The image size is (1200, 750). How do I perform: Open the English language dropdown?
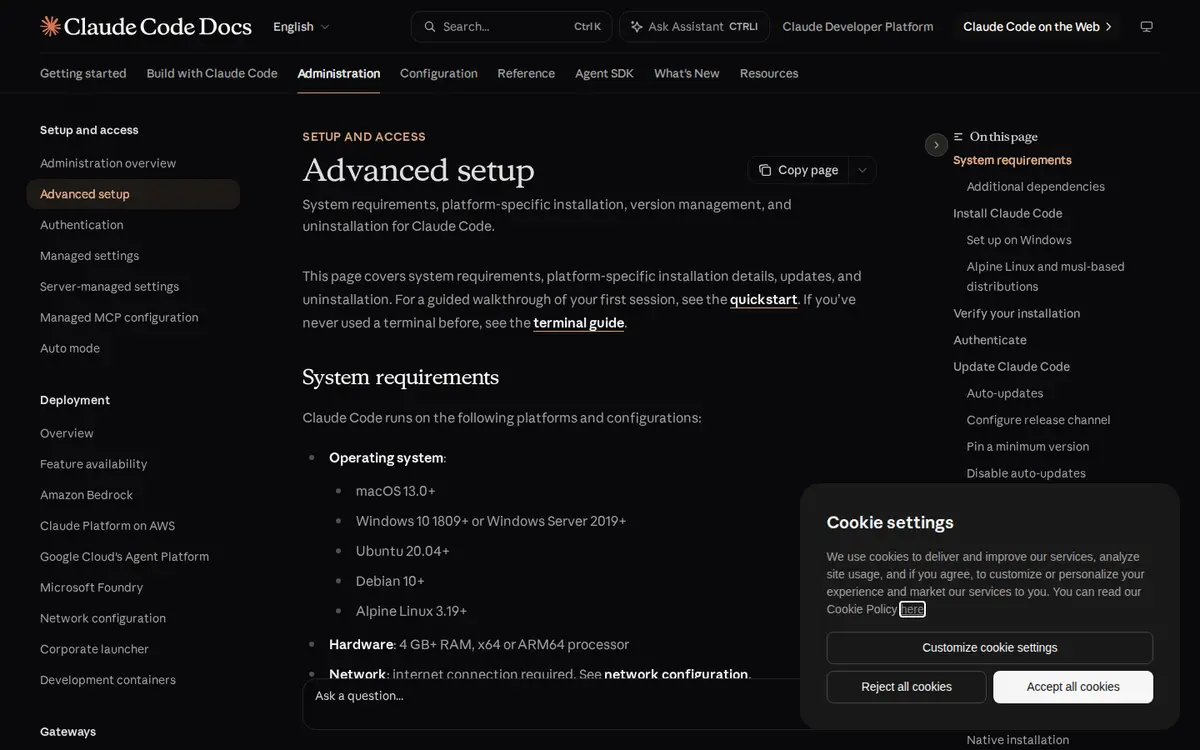click(x=301, y=27)
